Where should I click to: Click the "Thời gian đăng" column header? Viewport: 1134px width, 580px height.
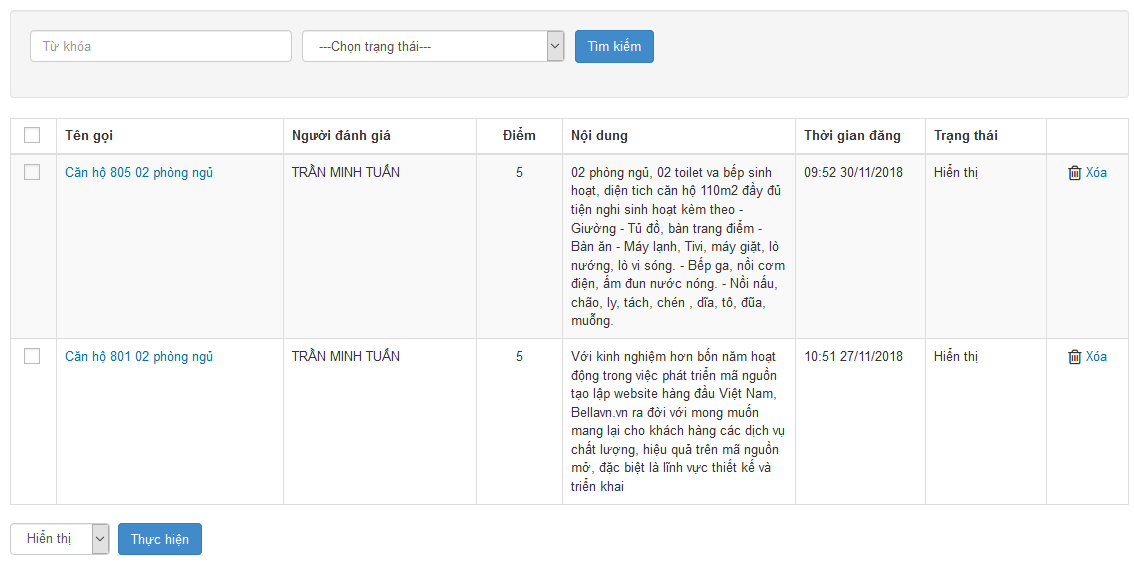[852, 136]
